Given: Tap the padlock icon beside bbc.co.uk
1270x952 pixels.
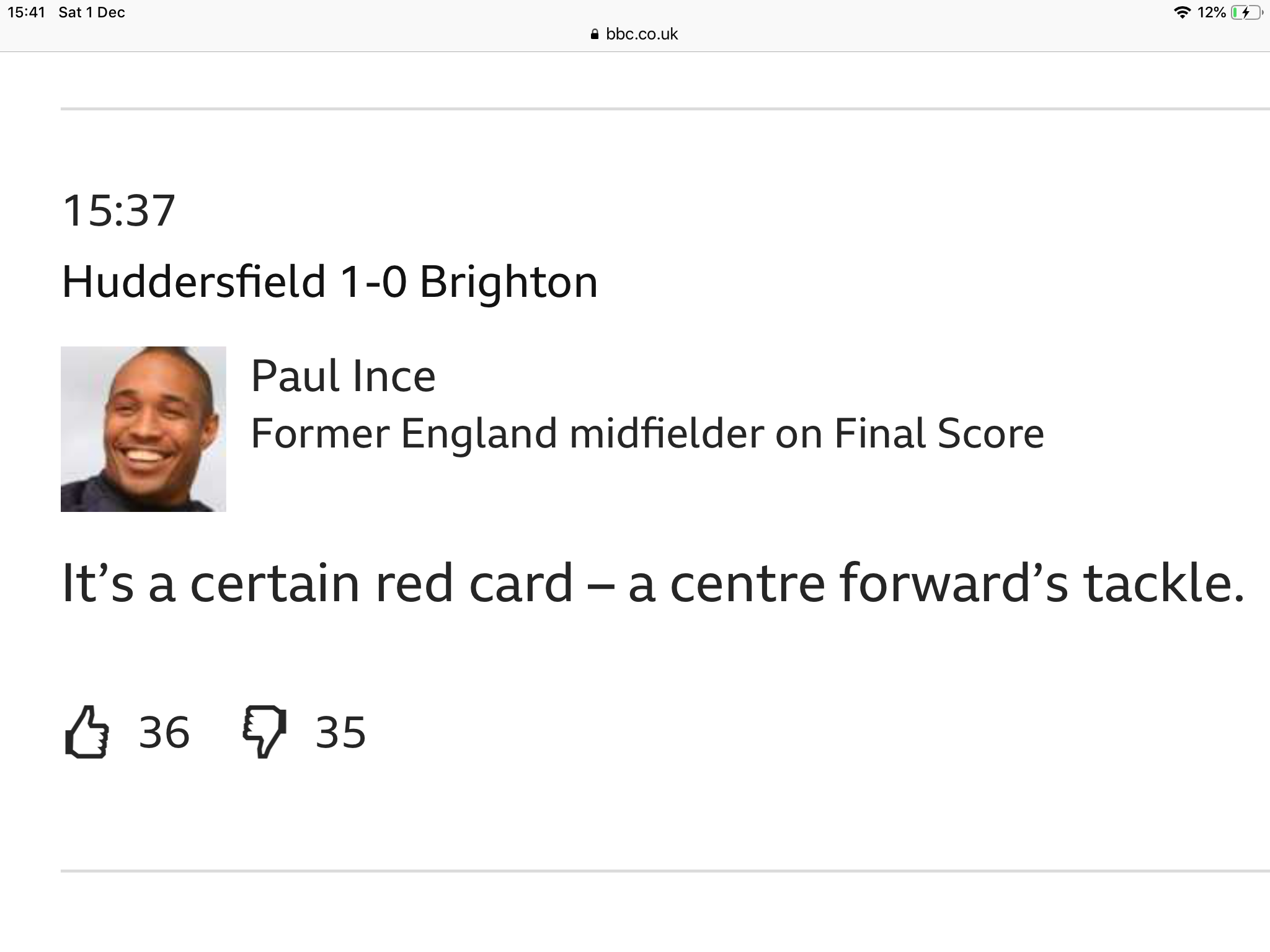Looking at the screenshot, I should pyautogui.click(x=595, y=34).
